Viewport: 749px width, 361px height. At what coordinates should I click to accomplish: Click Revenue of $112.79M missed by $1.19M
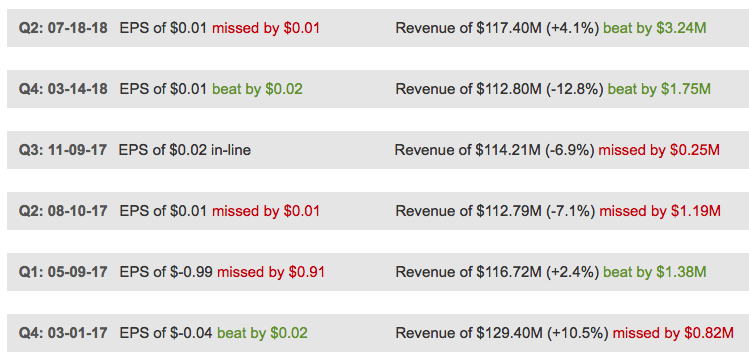point(558,211)
